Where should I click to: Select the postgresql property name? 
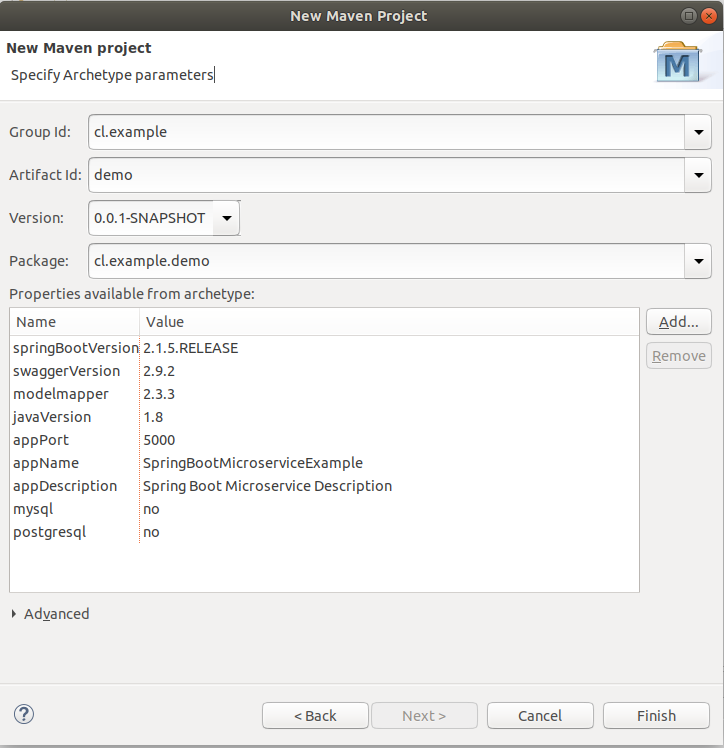pyautogui.click(x=50, y=532)
